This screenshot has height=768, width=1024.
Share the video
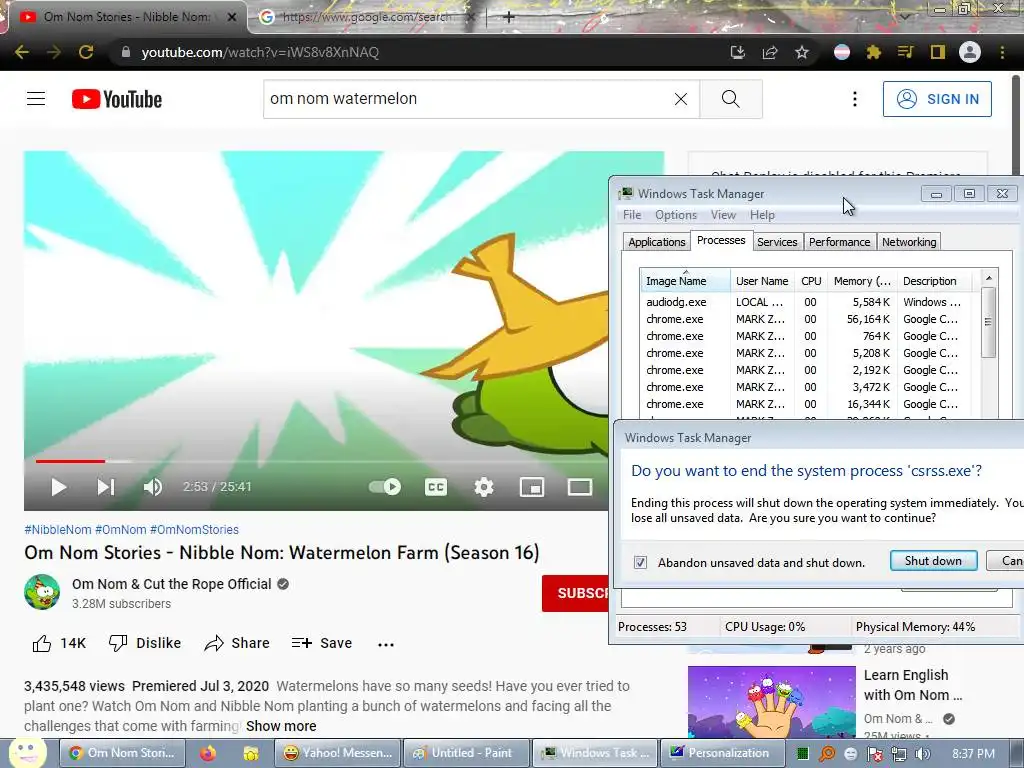tap(237, 643)
